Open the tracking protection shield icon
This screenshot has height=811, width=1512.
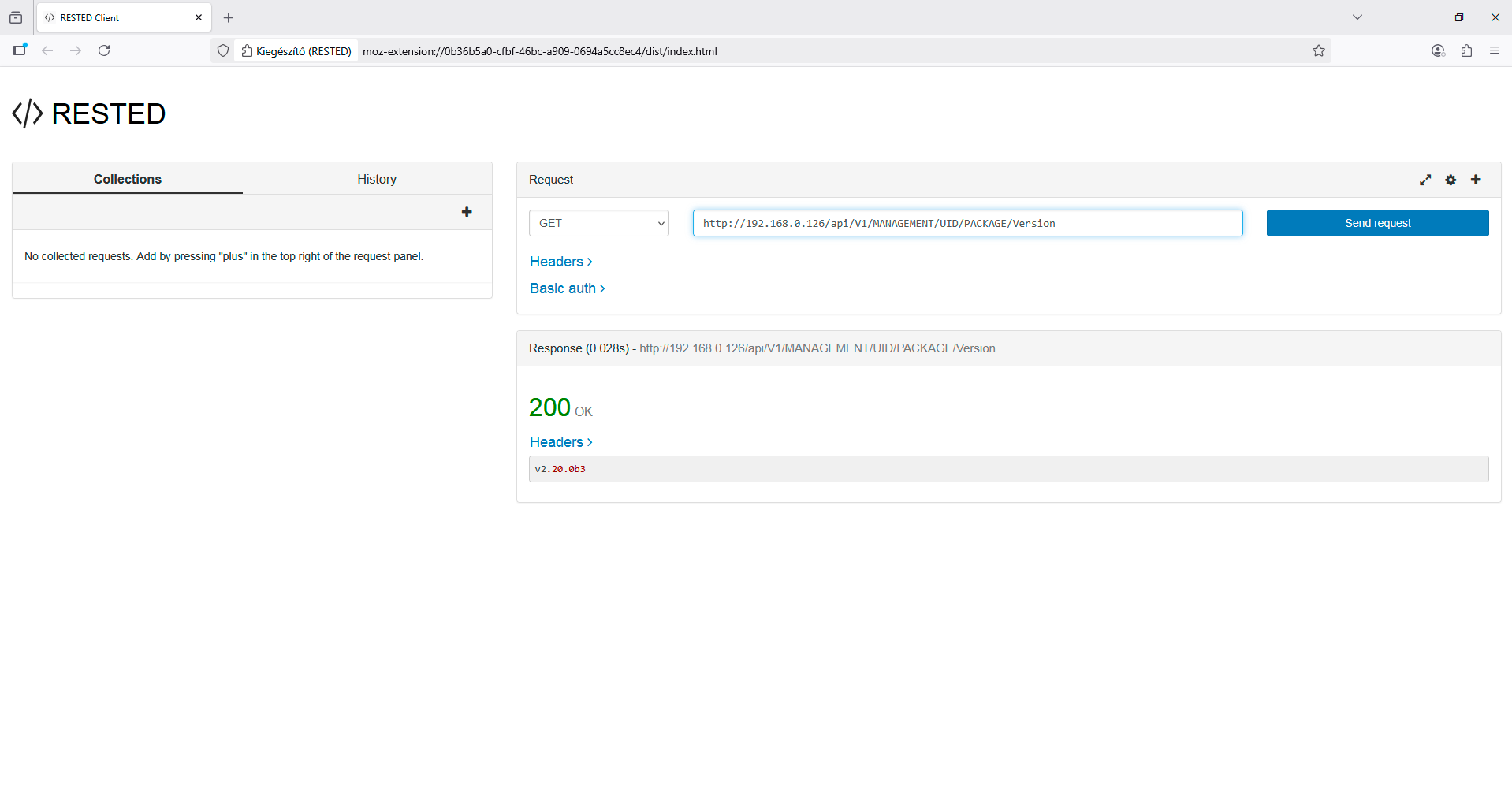[x=223, y=50]
